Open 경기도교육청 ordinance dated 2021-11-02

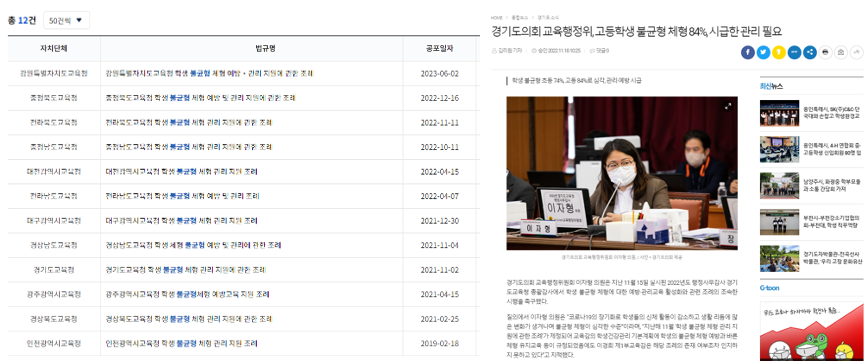click(x=185, y=270)
